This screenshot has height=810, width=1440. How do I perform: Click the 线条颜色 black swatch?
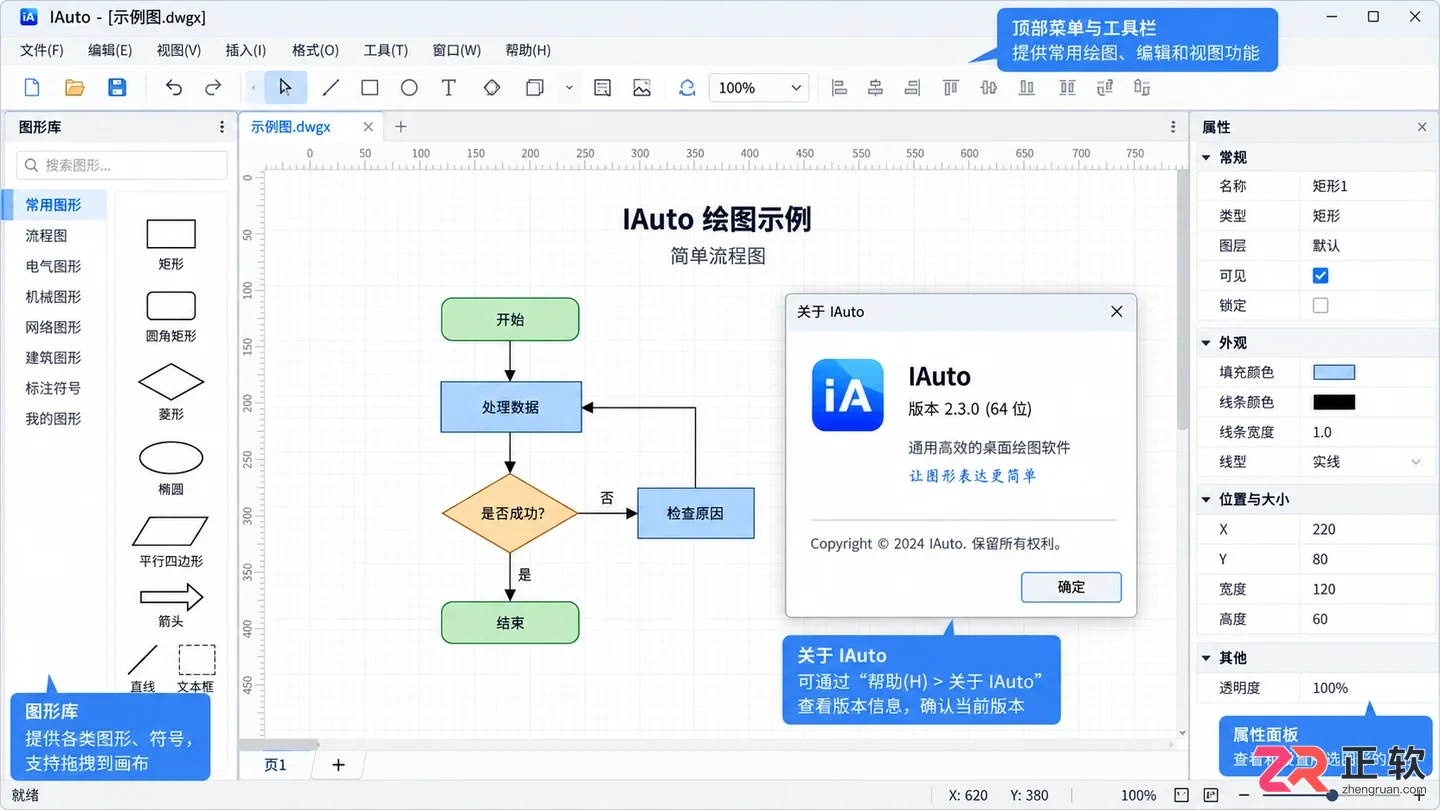point(1334,402)
